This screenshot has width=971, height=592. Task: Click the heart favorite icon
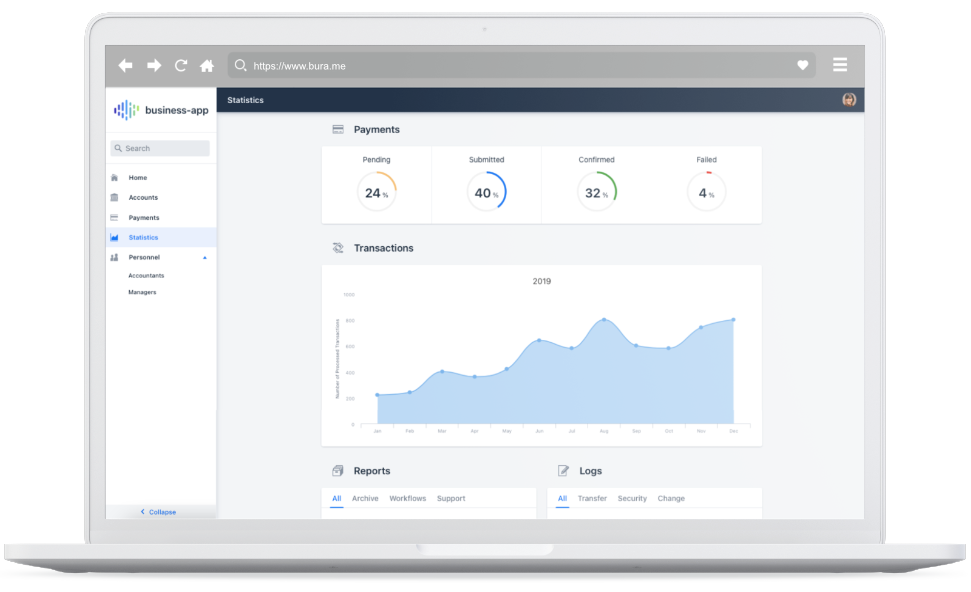[x=802, y=66]
